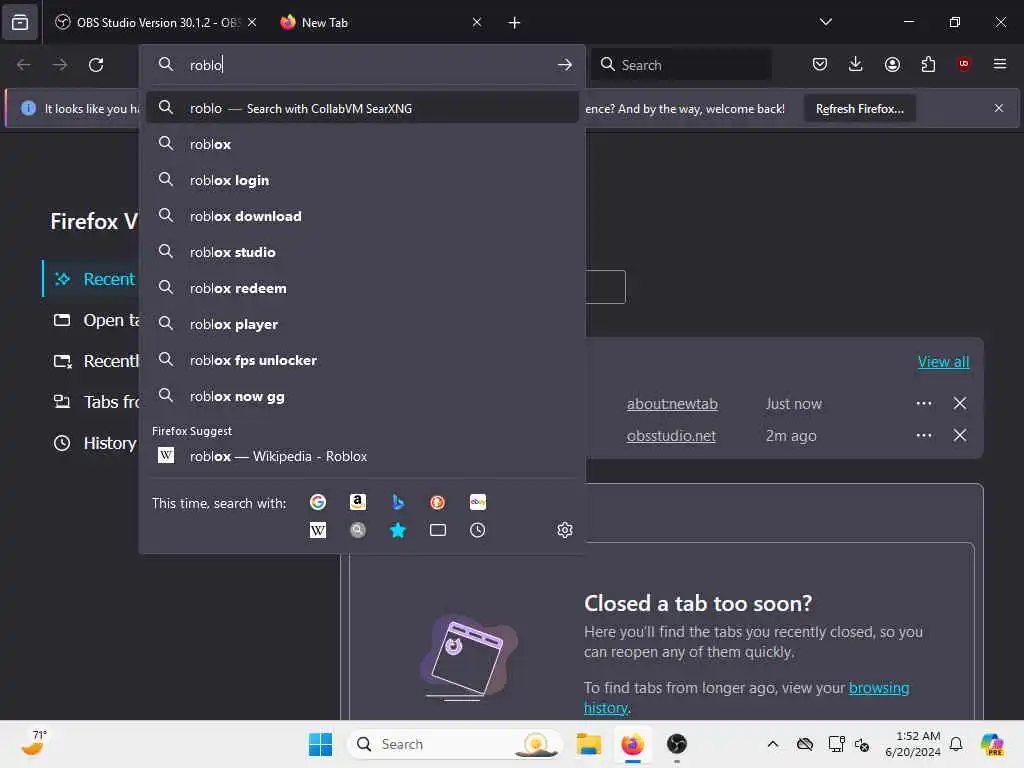Search this time with Bing
Image resolution: width=1024 pixels, height=768 pixels.
[x=398, y=502]
